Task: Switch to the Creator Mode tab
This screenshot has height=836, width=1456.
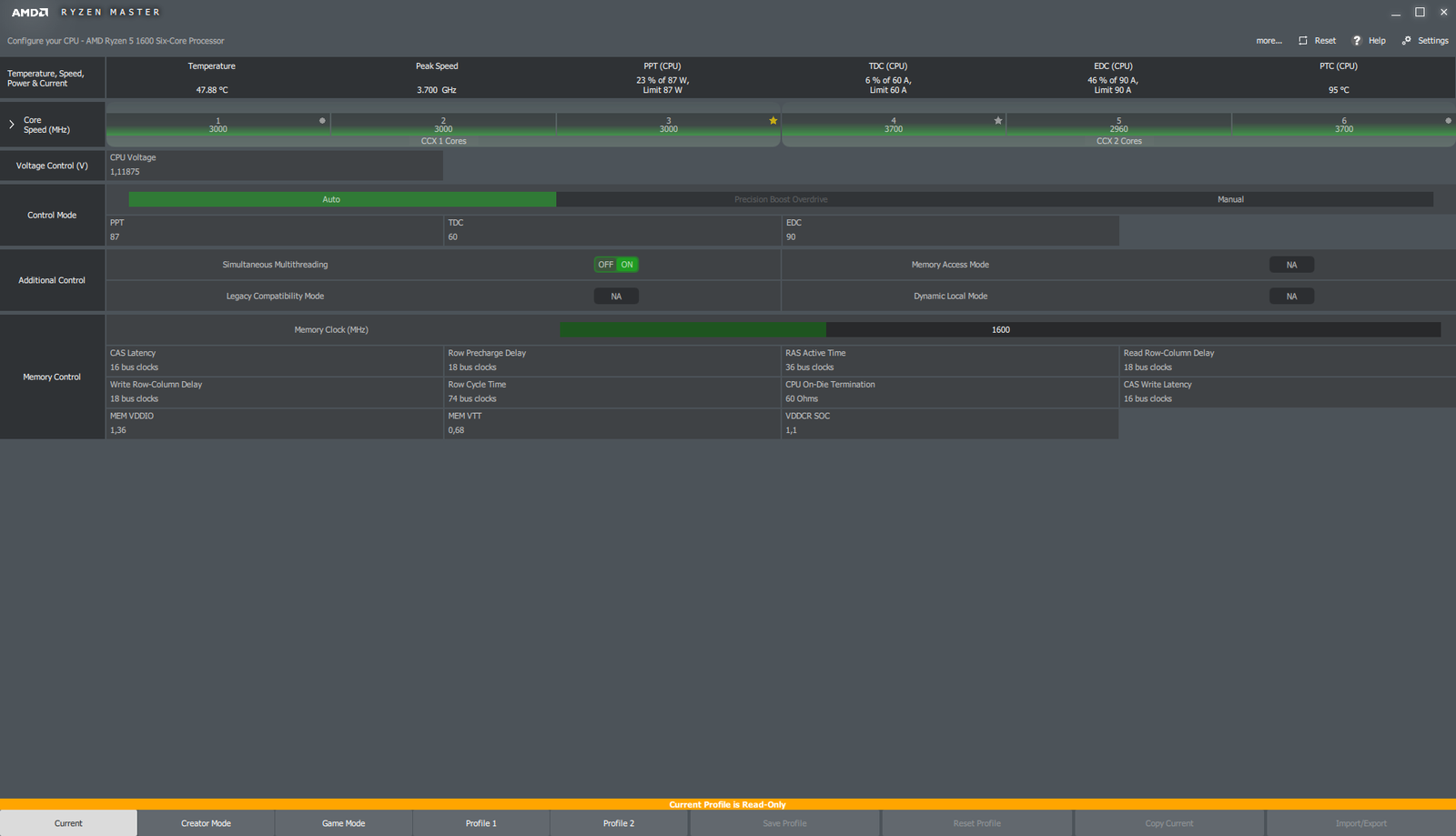Action: 206,823
